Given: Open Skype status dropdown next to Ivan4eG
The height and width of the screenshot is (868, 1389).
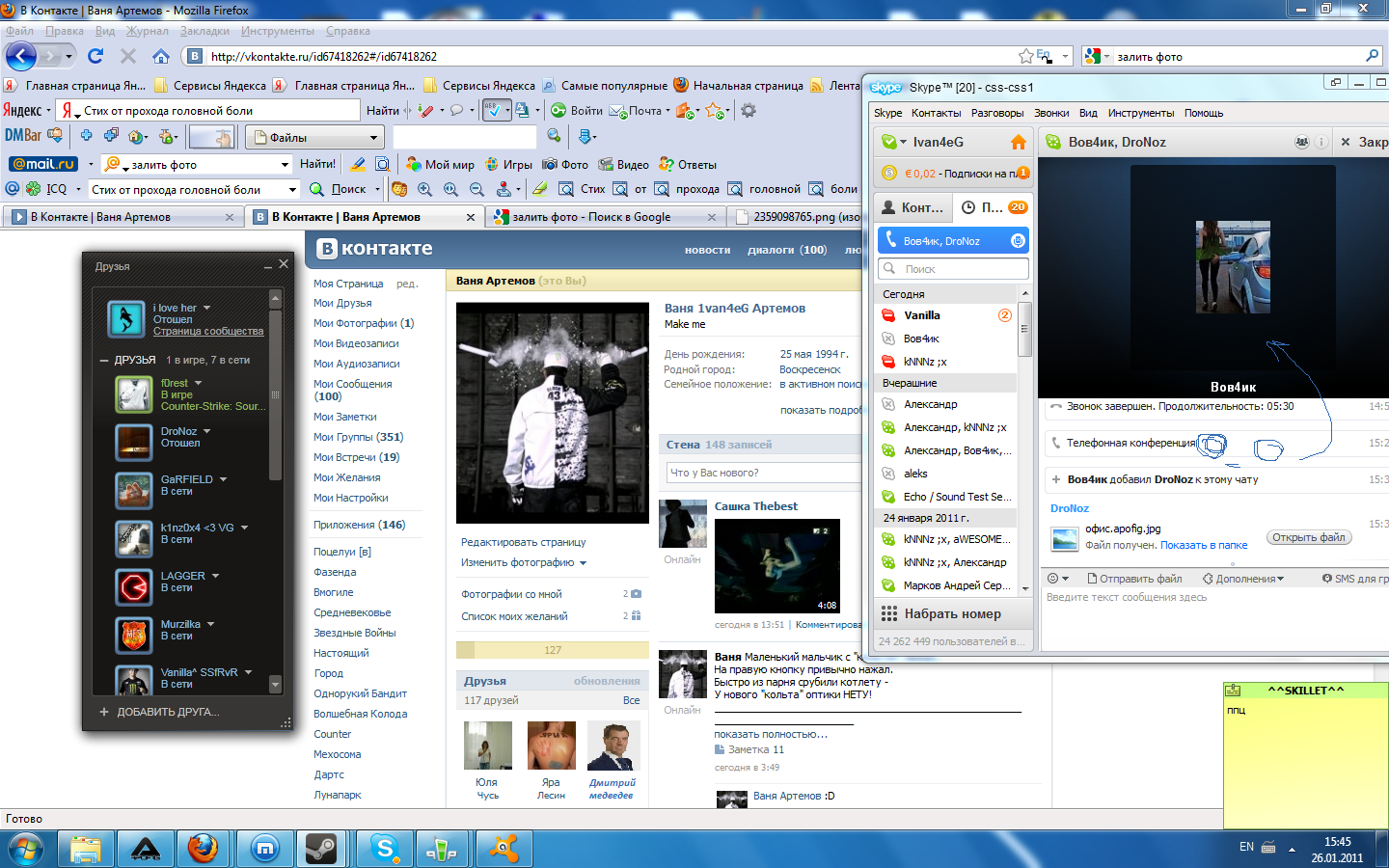Looking at the screenshot, I should tap(904, 142).
